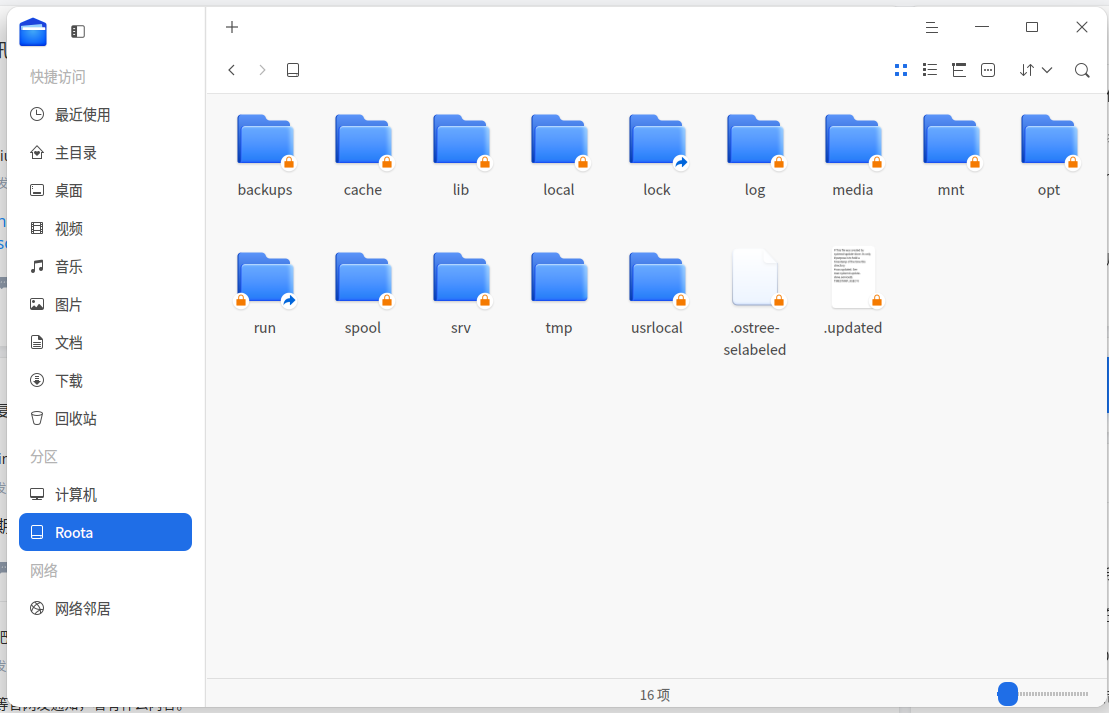Open 视频 in sidebar
Viewport: 1109px width, 713px height.
click(x=105, y=228)
